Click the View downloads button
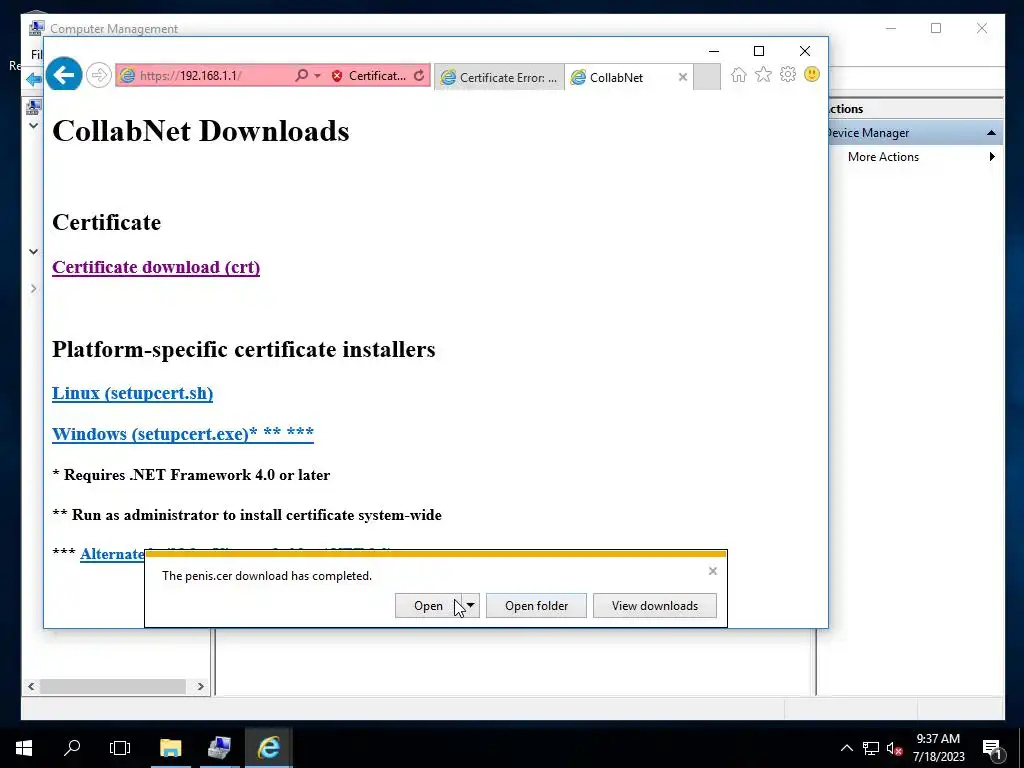Image resolution: width=1024 pixels, height=768 pixels. [655, 605]
